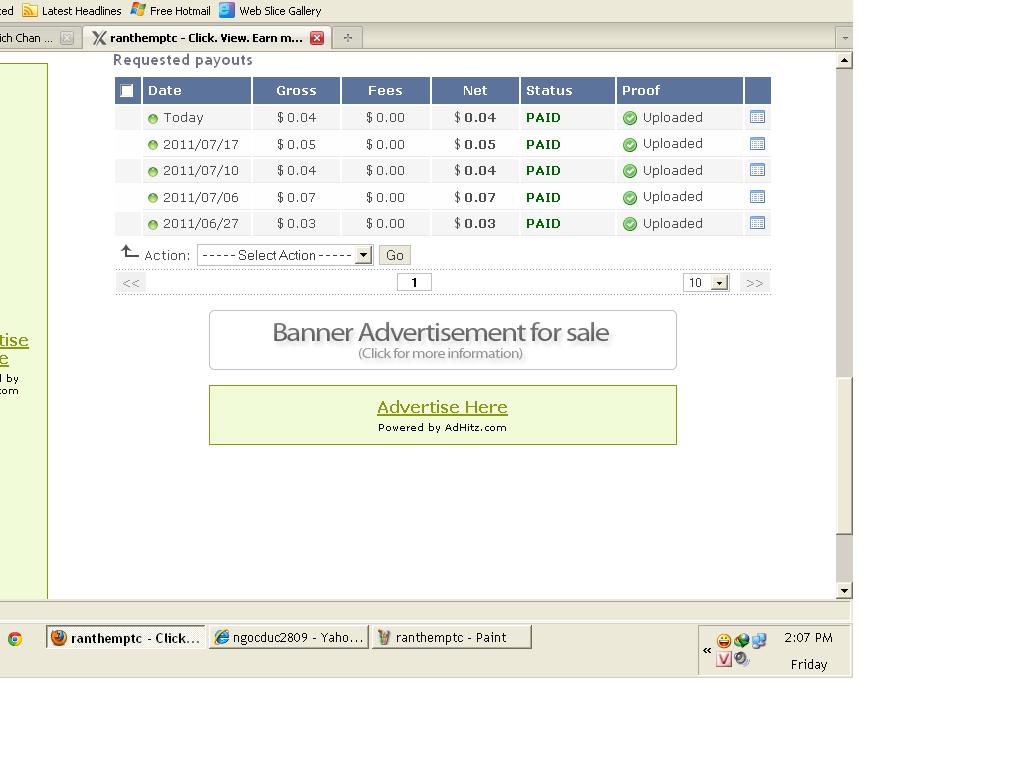Open a new browser tab
This screenshot has width=1024, height=768.
coord(347,38)
